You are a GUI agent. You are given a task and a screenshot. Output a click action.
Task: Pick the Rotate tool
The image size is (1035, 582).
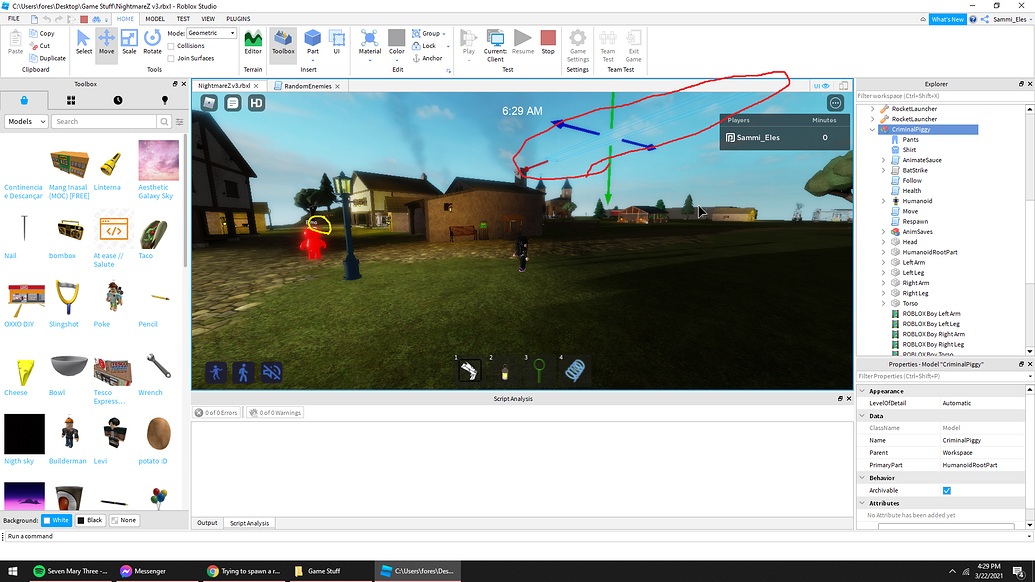point(152,43)
